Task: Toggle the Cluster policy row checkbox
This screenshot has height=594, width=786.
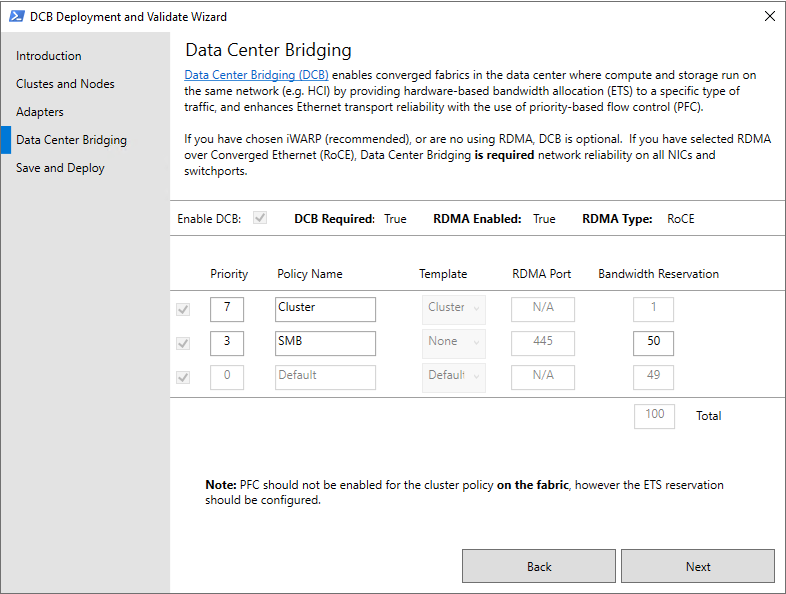Action: (183, 309)
